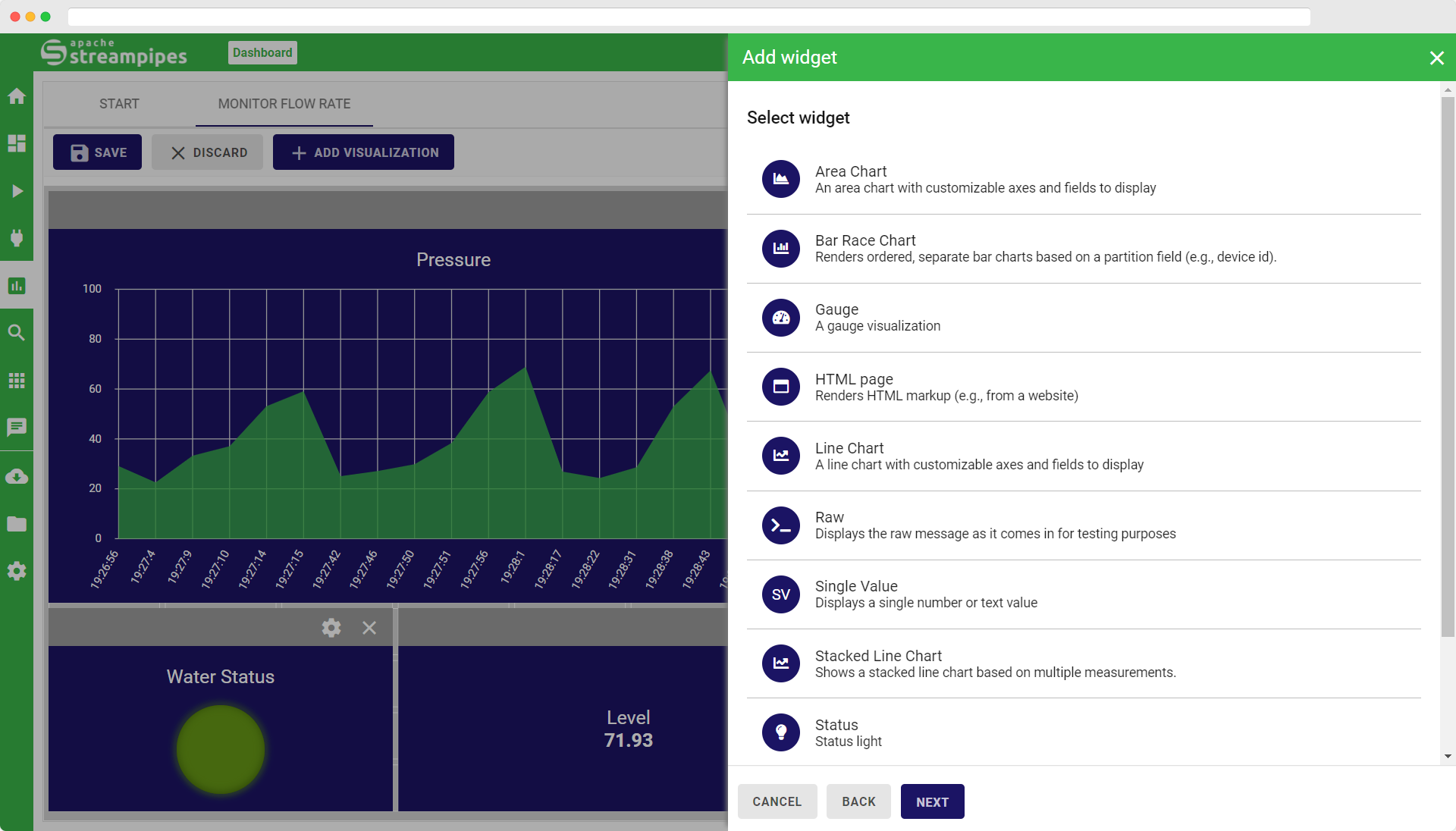The image size is (1456, 831).
Task: Pick the Gauge widget icon
Action: [780, 318]
